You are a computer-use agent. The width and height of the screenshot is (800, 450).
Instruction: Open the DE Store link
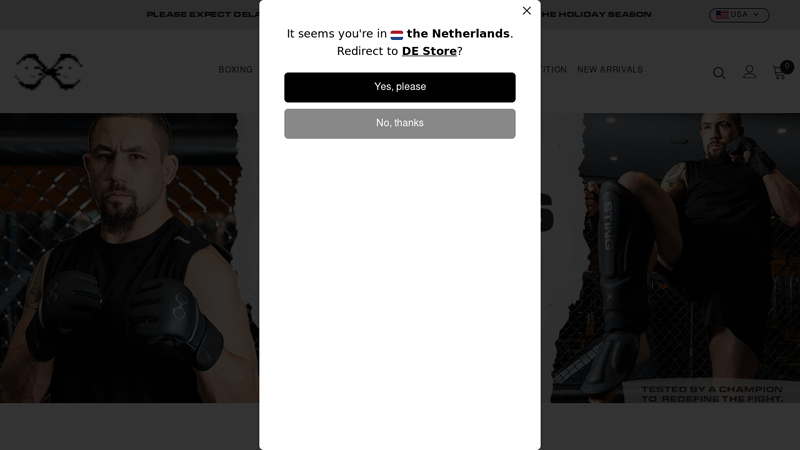pyautogui.click(x=429, y=51)
